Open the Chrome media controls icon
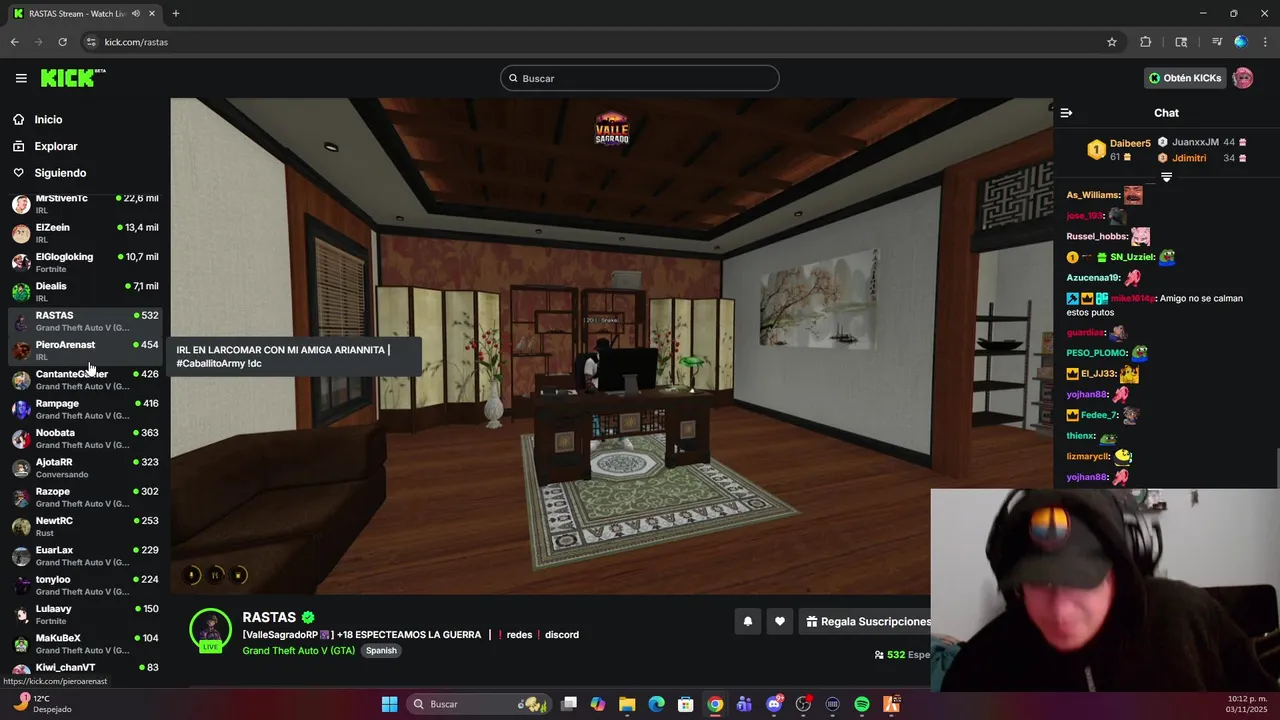Image resolution: width=1280 pixels, height=720 pixels. click(1216, 42)
